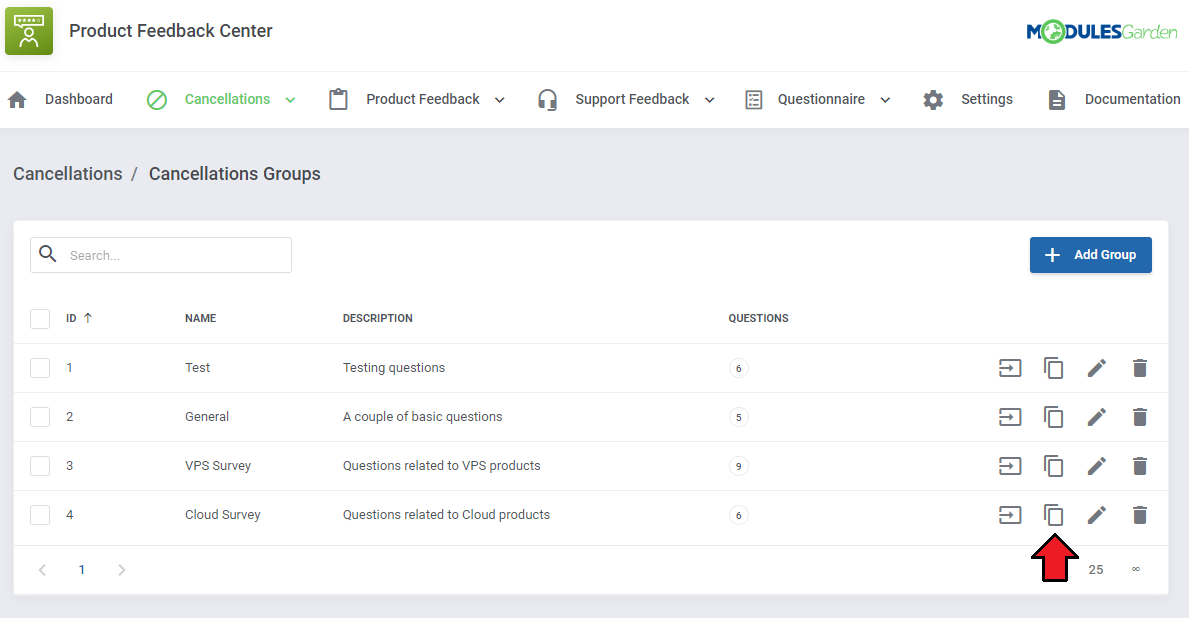This screenshot has width=1189, height=618.
Task: Go to next page arrow
Action: [121, 569]
